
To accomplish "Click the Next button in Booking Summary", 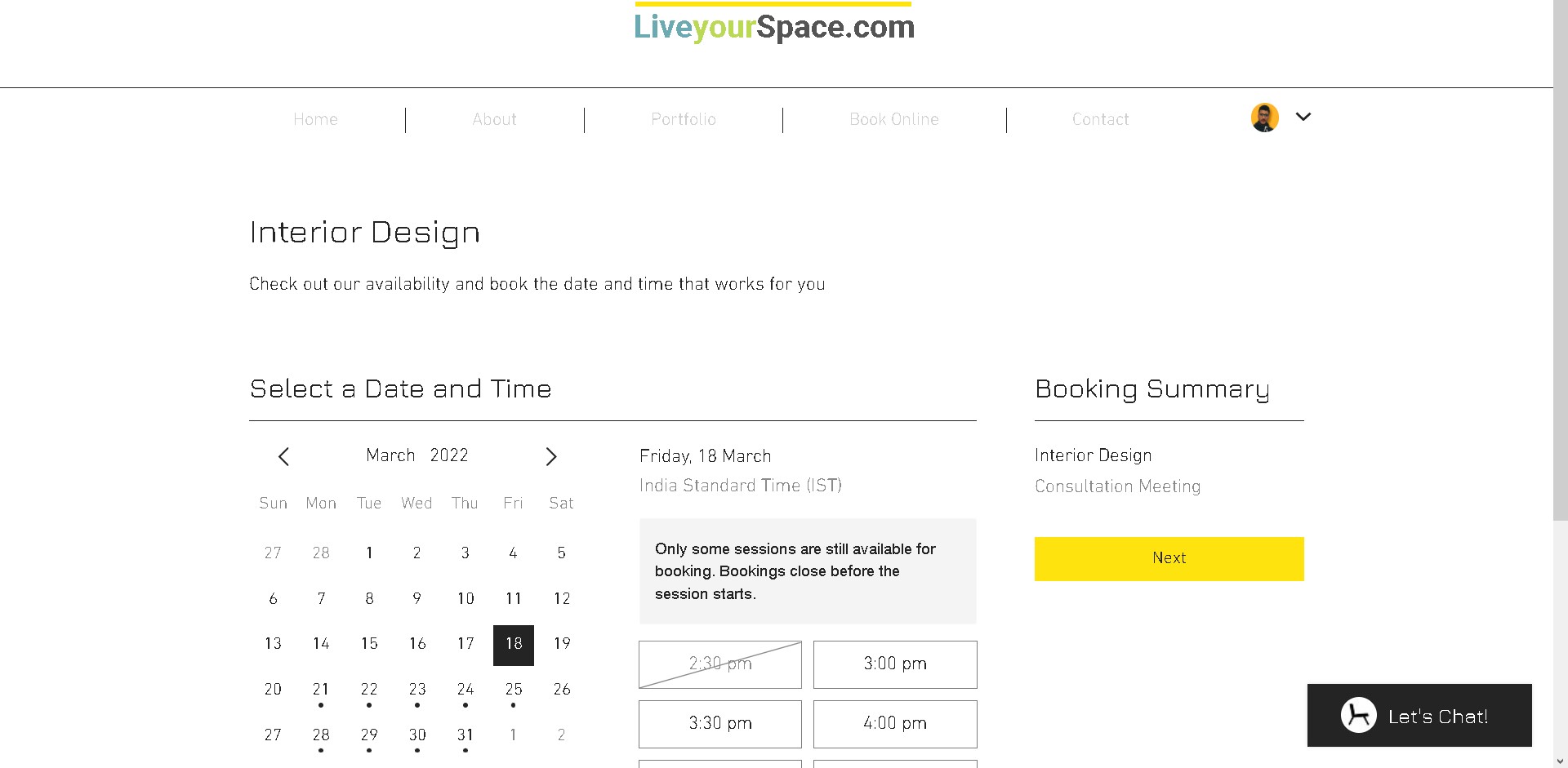I will pyautogui.click(x=1169, y=558).
